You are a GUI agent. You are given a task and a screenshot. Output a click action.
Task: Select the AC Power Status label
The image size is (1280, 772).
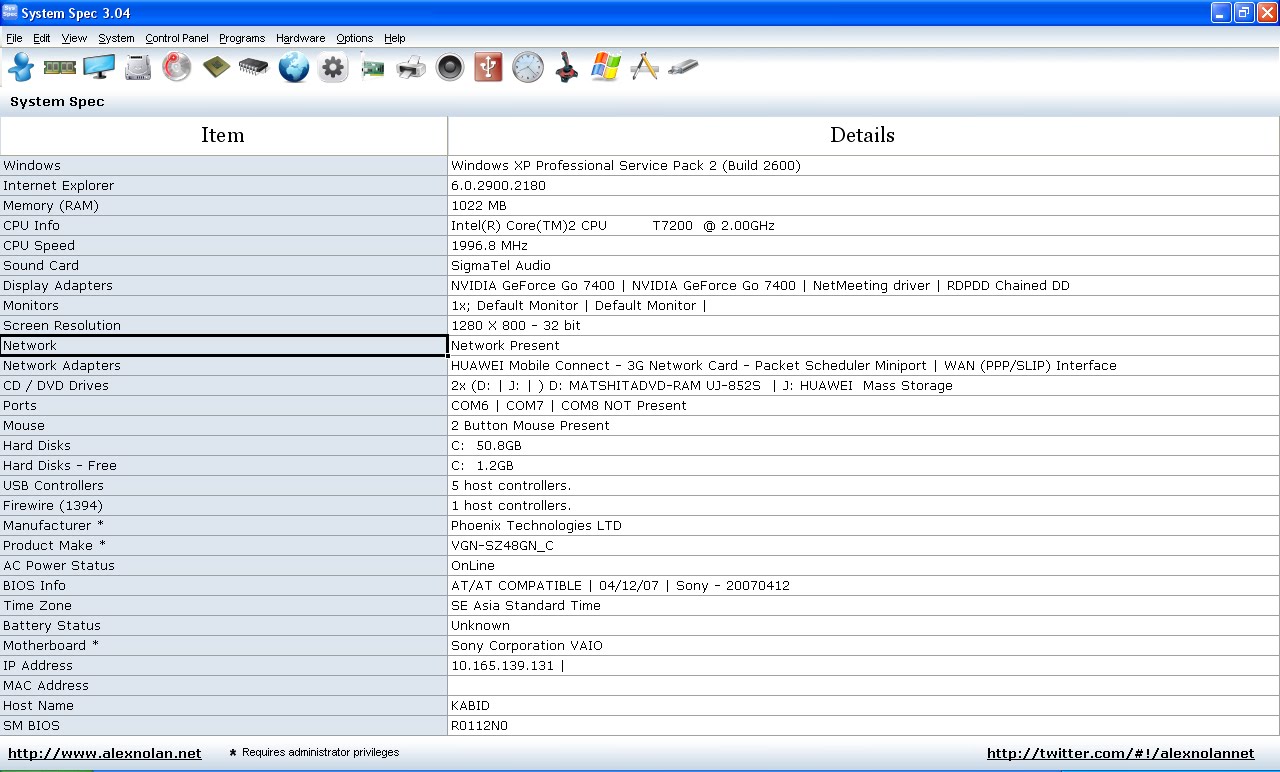click(59, 566)
